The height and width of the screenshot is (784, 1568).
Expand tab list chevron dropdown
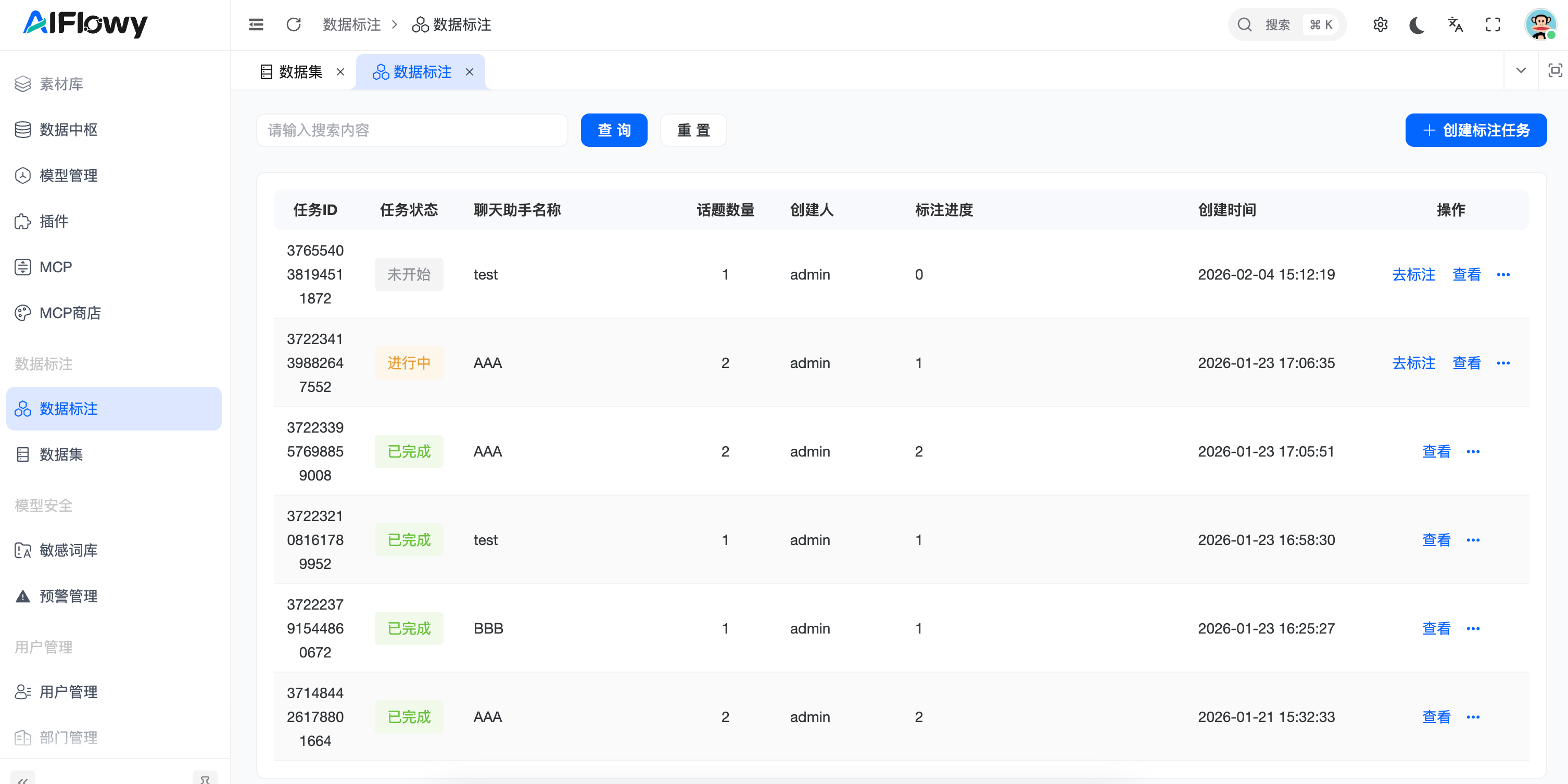click(1521, 71)
